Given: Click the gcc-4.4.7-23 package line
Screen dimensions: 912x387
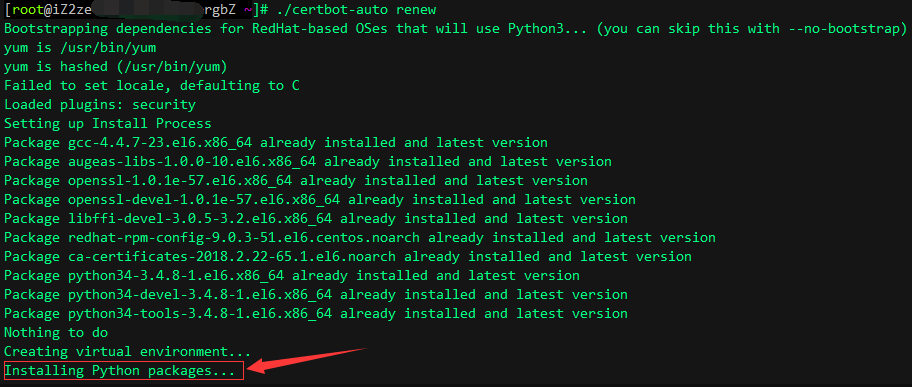Looking at the screenshot, I should coord(276,143).
